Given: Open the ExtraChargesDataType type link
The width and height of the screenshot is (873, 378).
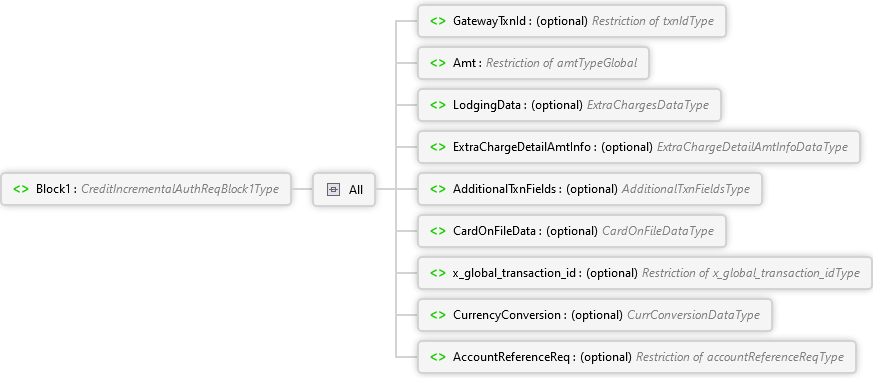Looking at the screenshot, I should (x=648, y=105).
